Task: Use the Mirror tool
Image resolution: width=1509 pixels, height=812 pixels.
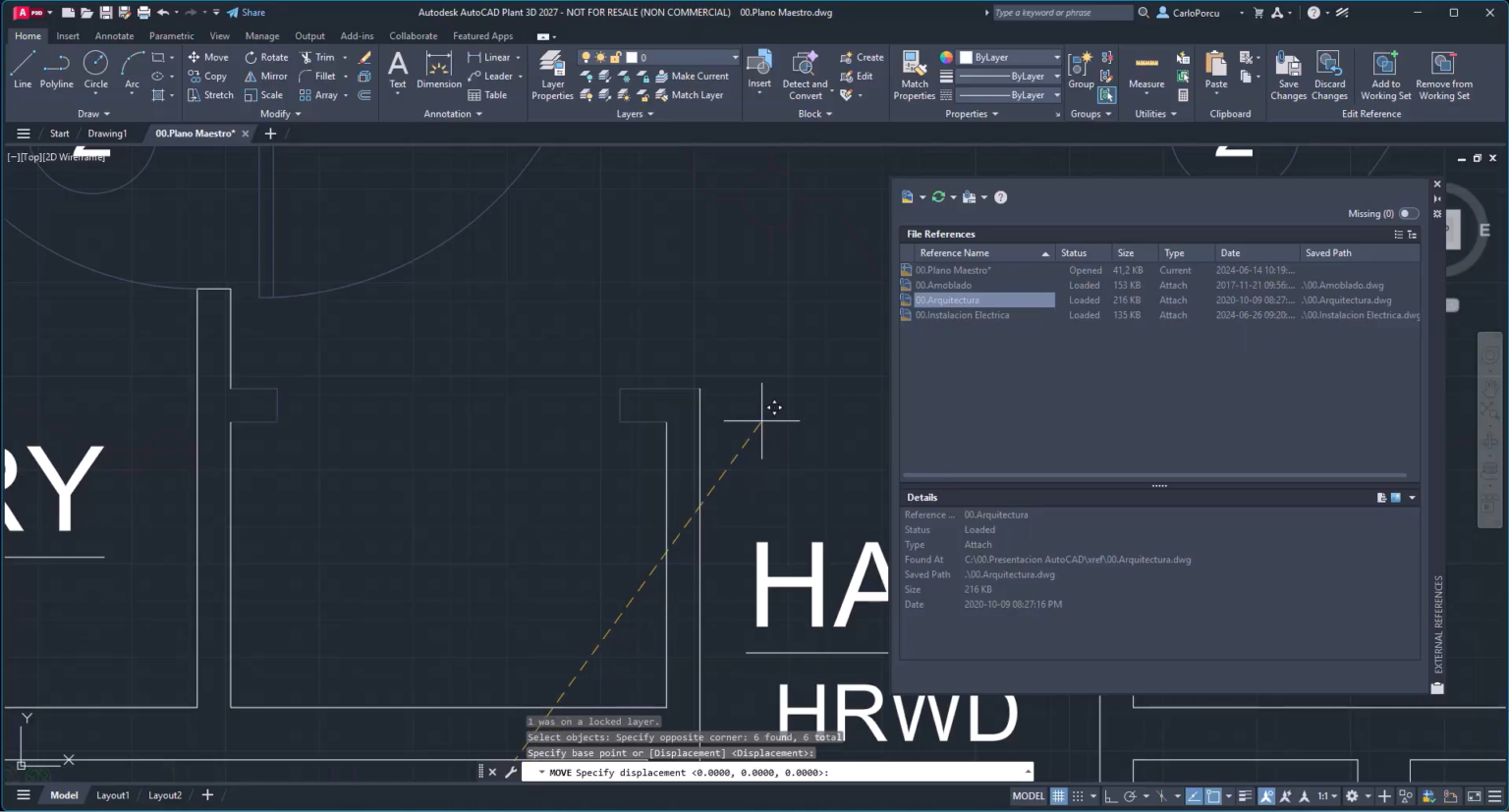Action: point(266,76)
